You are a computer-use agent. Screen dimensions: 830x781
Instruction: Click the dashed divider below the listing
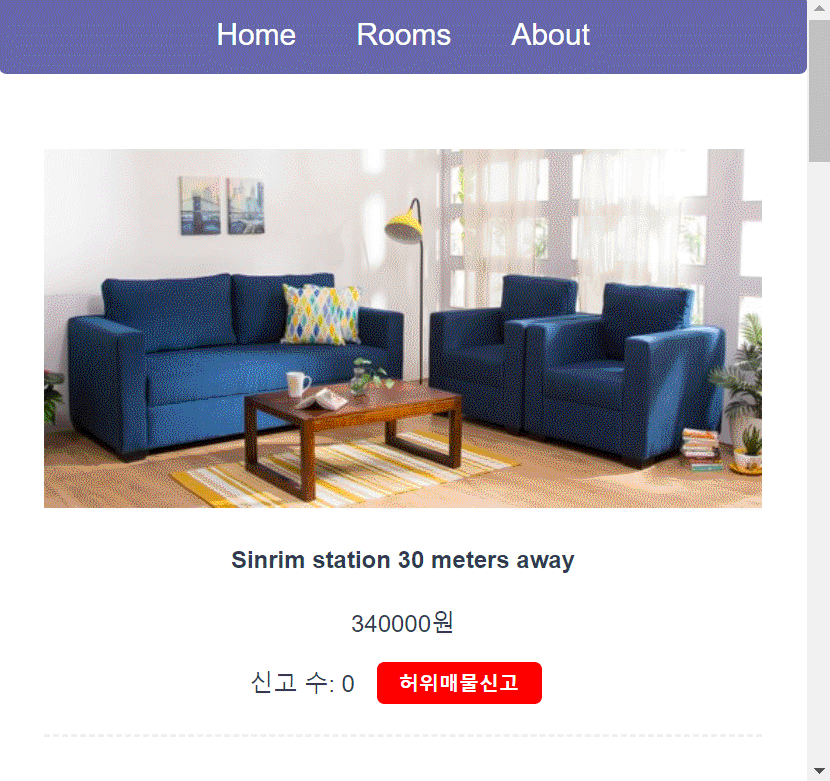point(403,735)
